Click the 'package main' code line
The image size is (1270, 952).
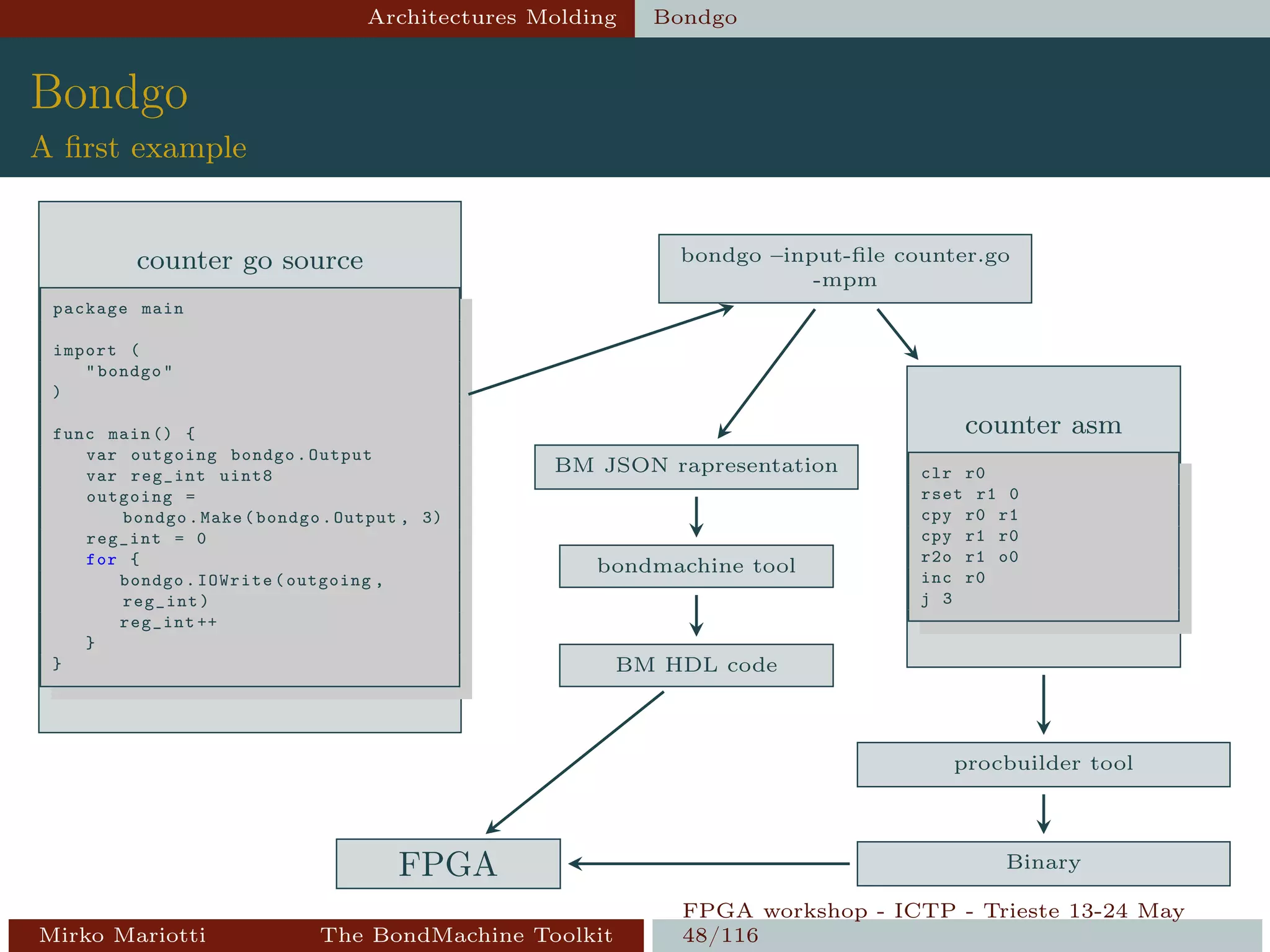point(118,309)
